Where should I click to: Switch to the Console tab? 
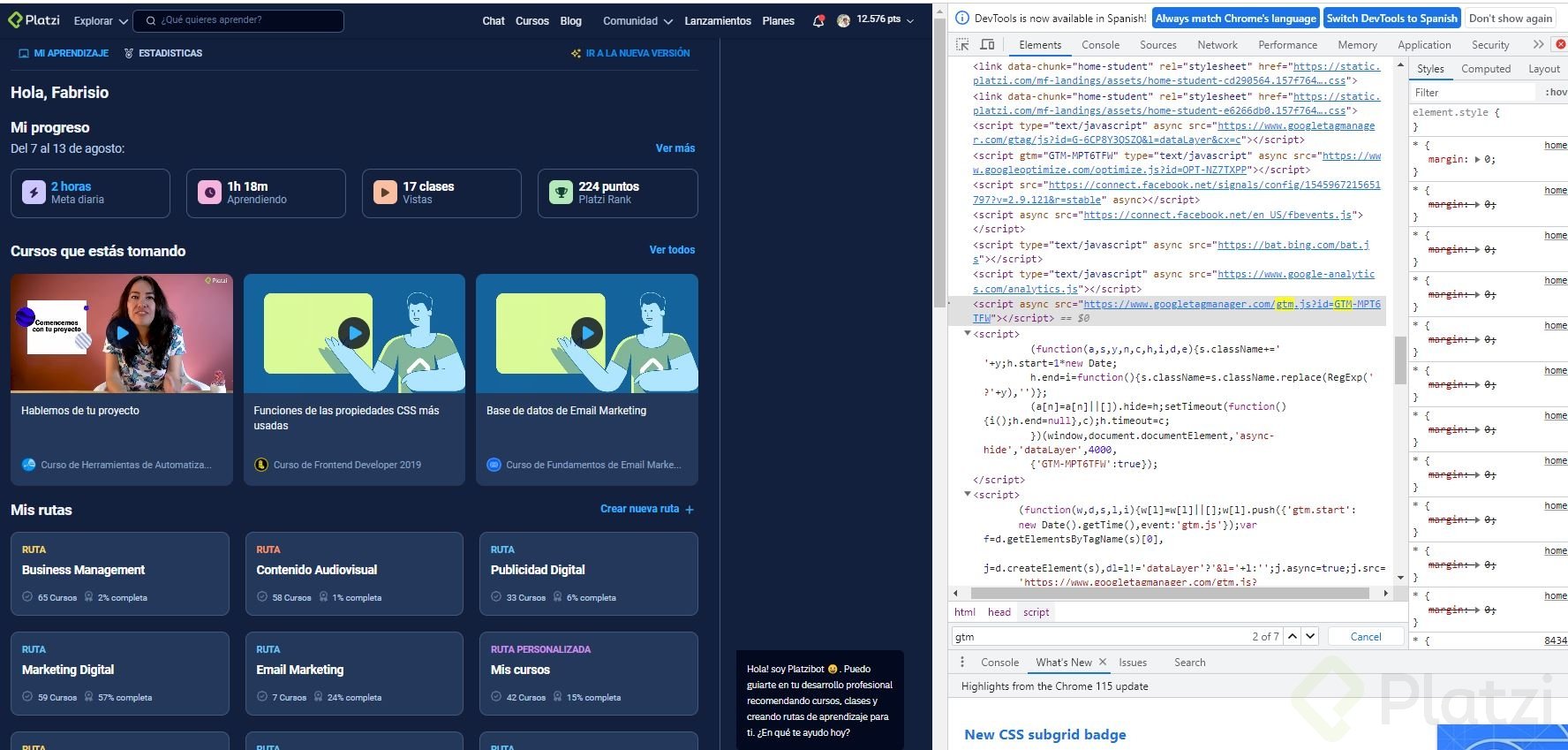(x=1100, y=44)
